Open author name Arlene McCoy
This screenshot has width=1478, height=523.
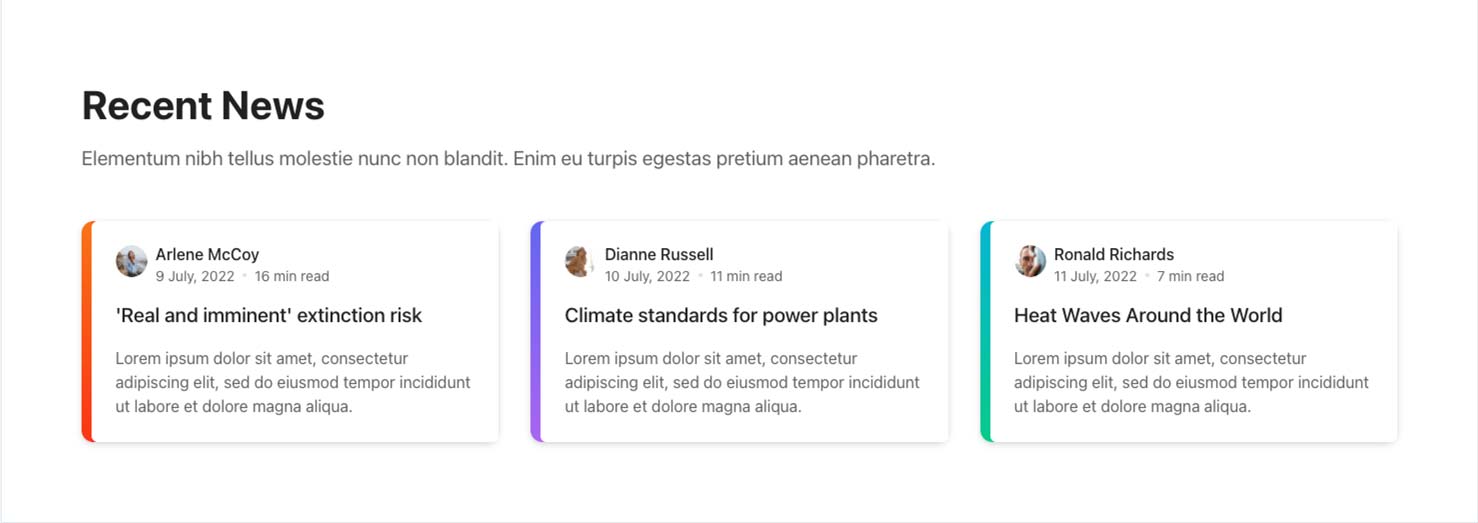coord(207,254)
